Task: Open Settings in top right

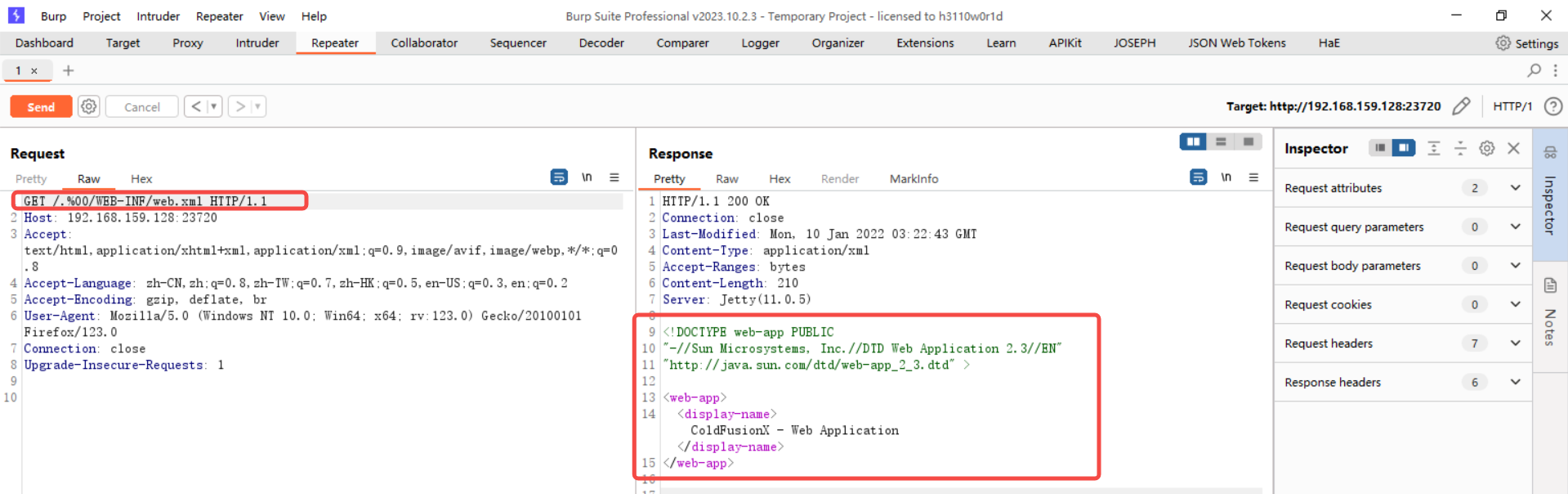Action: click(1526, 43)
